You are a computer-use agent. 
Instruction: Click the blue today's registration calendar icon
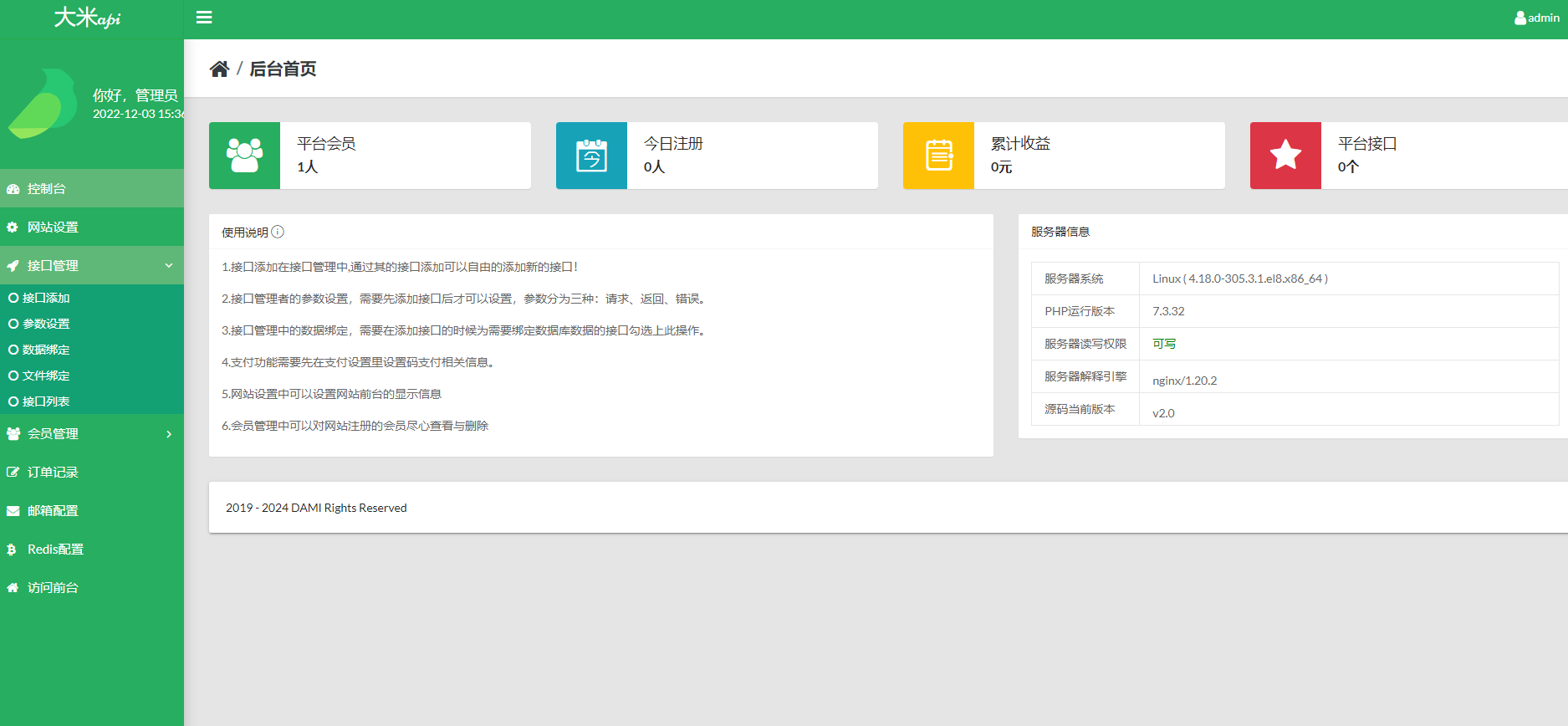coord(591,156)
